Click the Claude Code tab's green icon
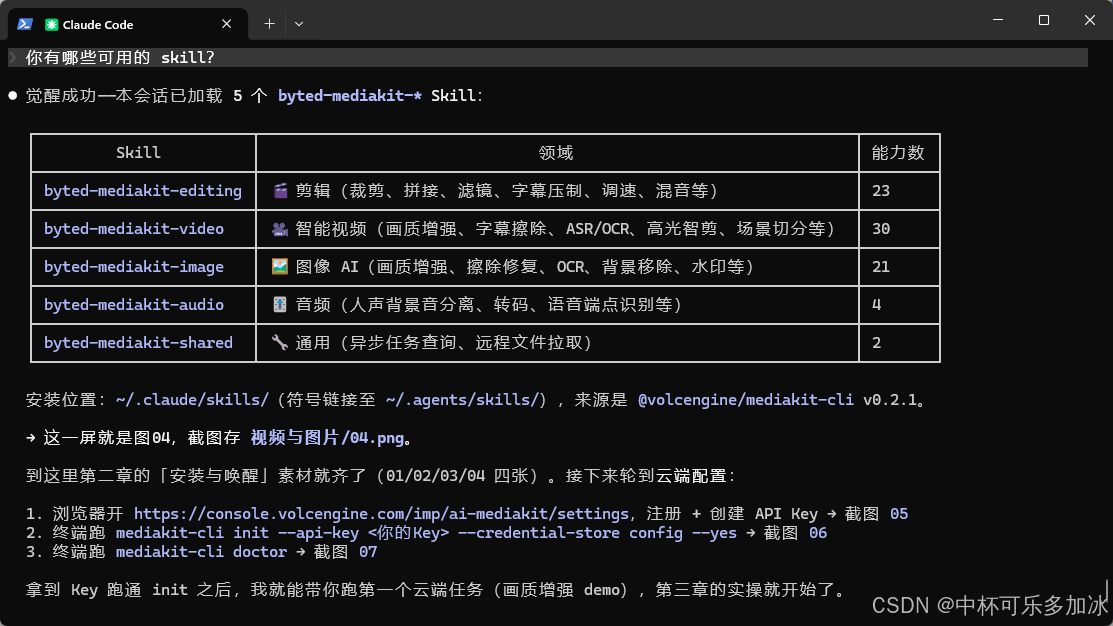Screen dimensions: 1113x626 51,25
